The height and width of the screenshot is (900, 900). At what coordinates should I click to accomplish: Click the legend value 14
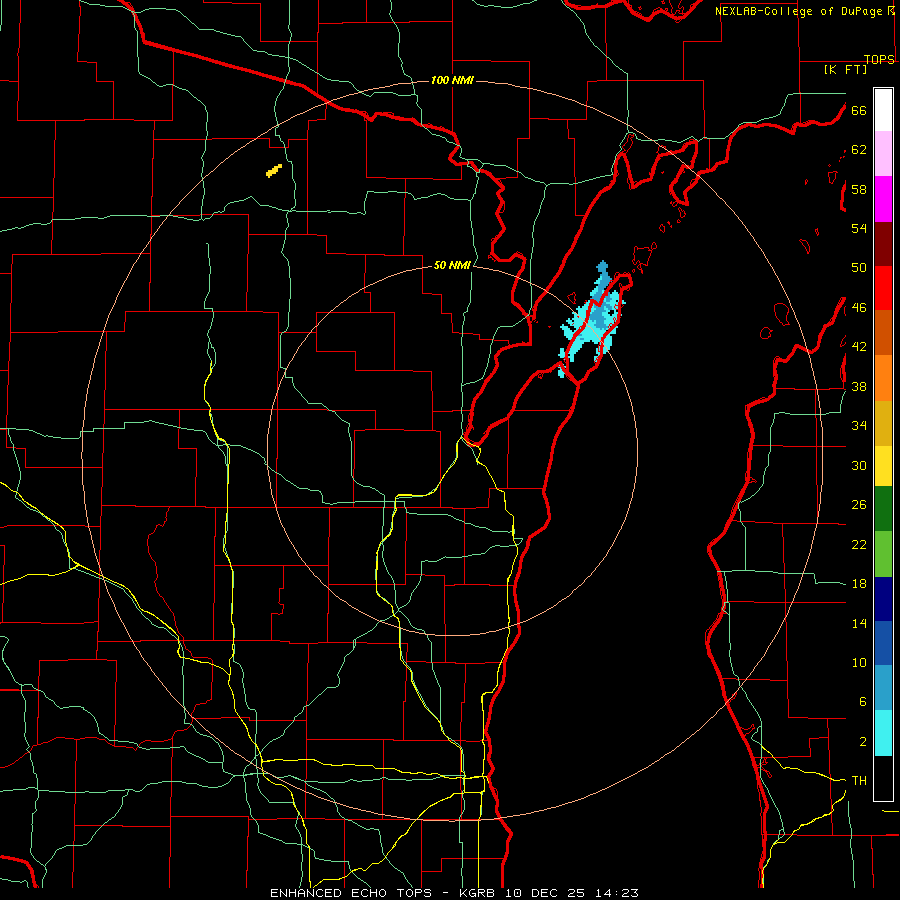[859, 623]
